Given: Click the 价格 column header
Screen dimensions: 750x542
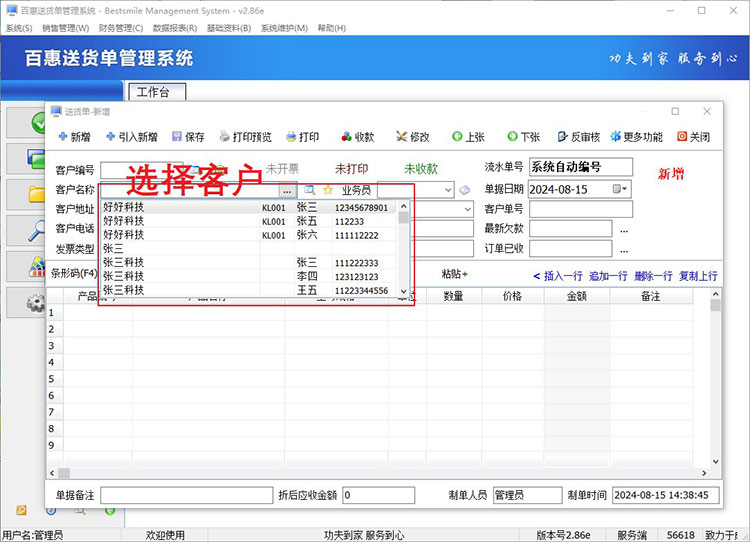Looking at the screenshot, I should click(x=513, y=296).
